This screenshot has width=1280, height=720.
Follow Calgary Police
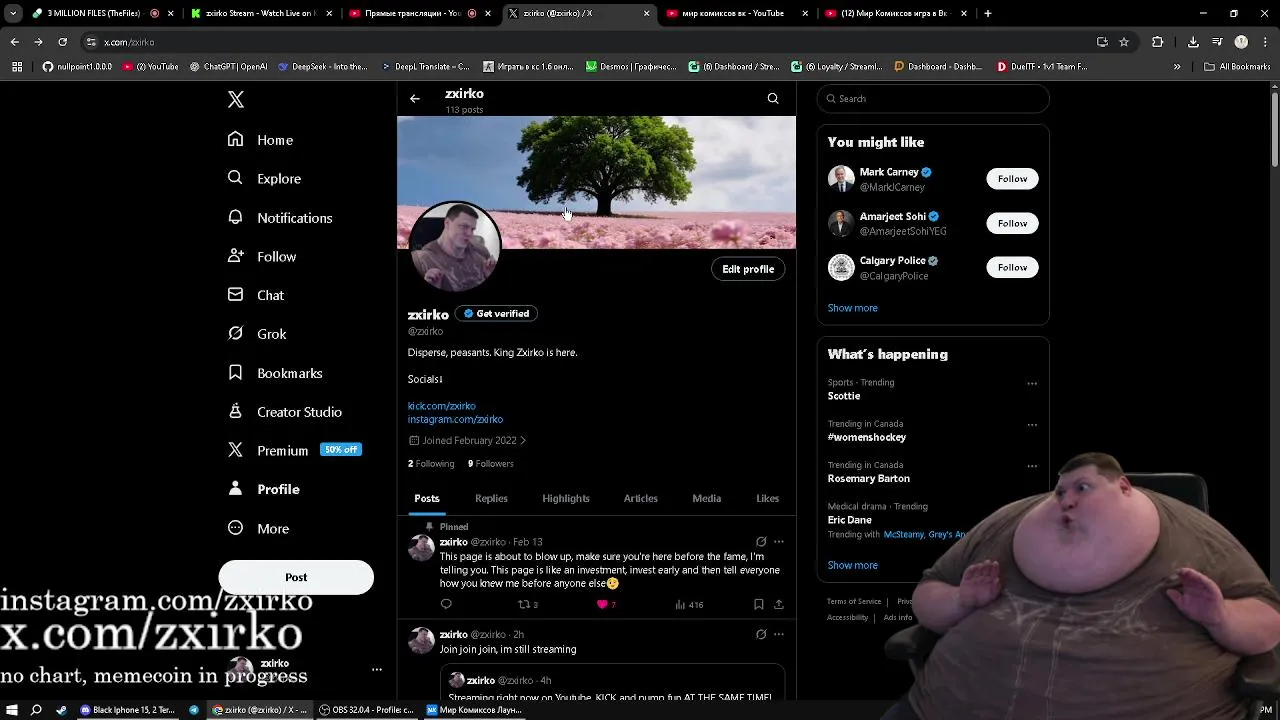point(1012,267)
